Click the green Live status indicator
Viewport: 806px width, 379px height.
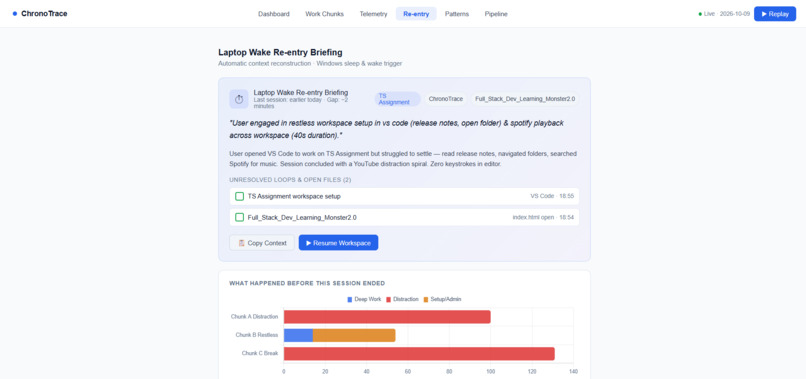coord(700,14)
